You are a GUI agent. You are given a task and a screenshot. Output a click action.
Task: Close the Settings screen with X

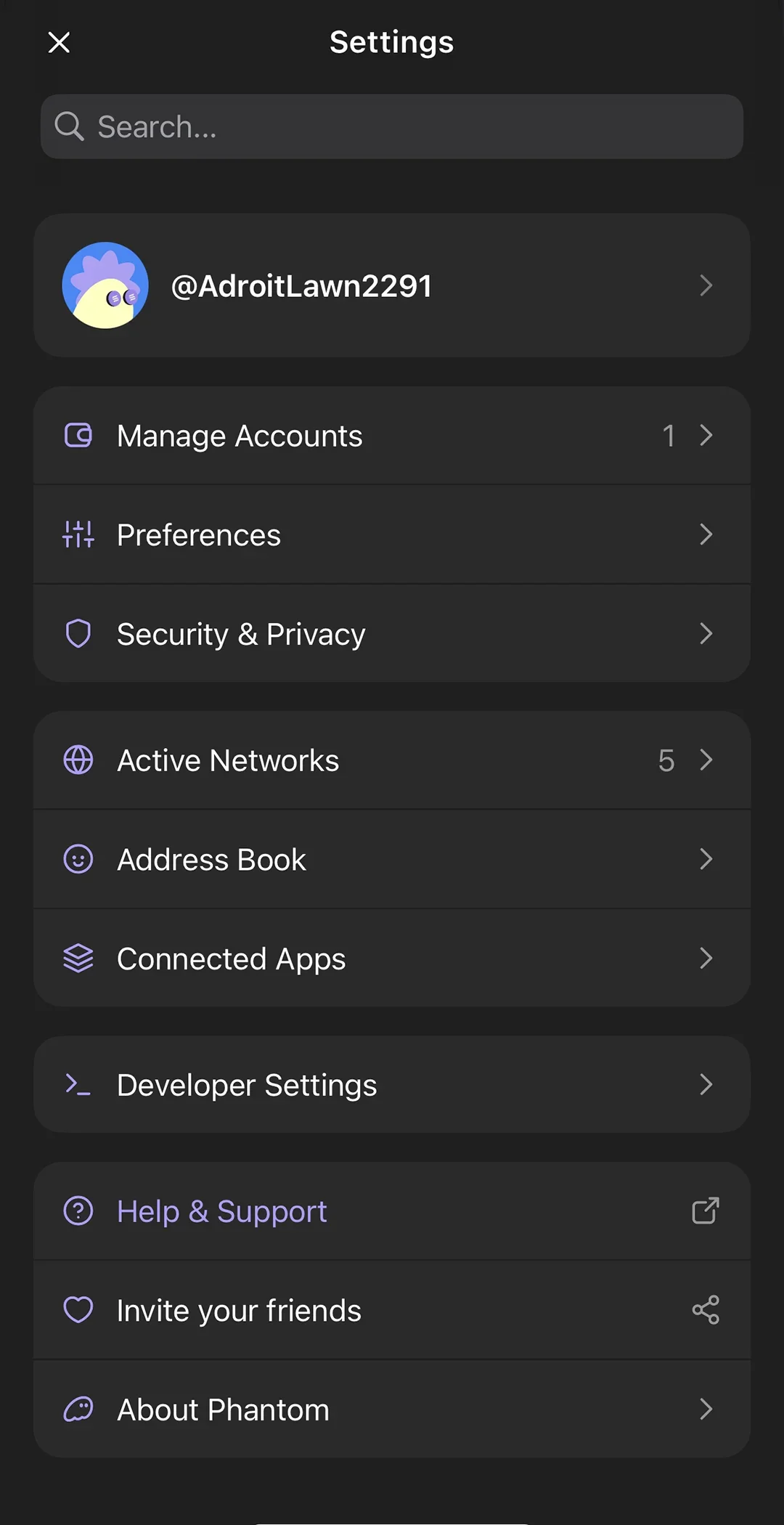click(59, 42)
